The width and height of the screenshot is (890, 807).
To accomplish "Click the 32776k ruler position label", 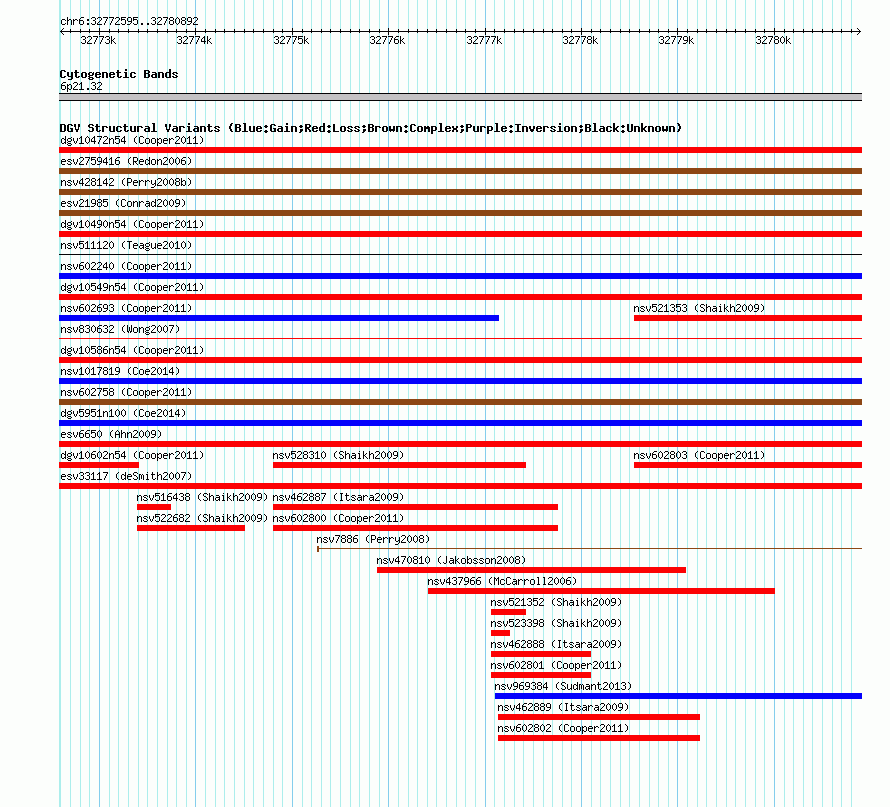I will pos(387,40).
